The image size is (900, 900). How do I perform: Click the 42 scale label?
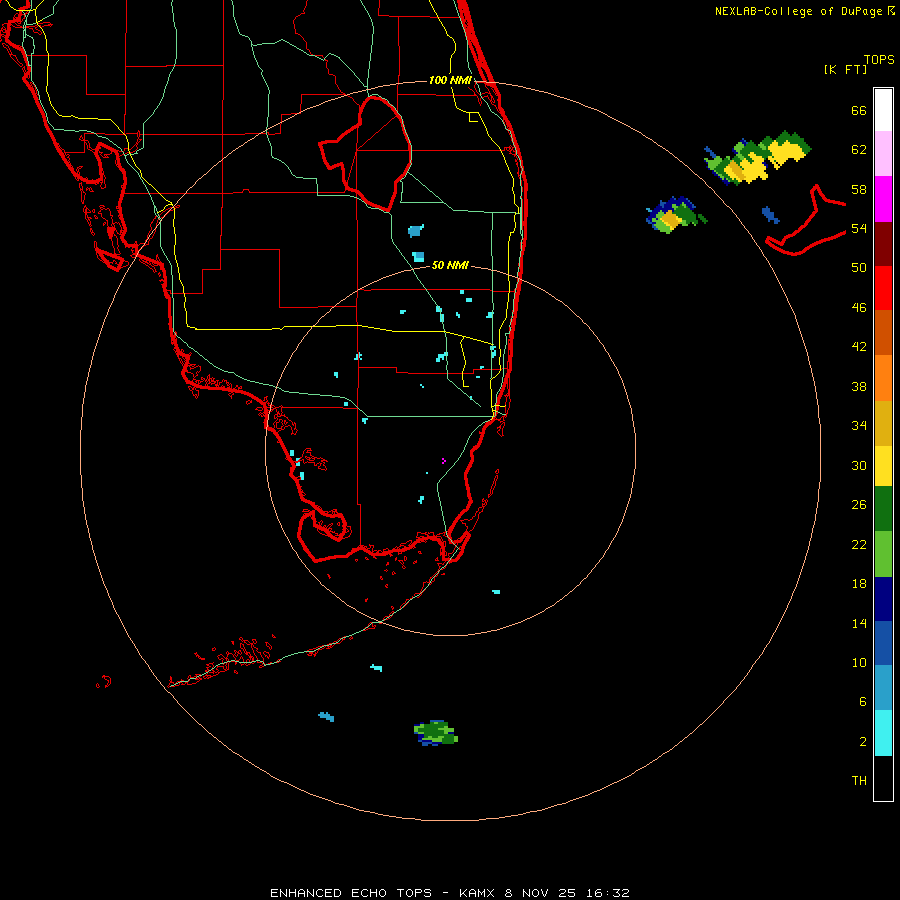[x=859, y=347]
